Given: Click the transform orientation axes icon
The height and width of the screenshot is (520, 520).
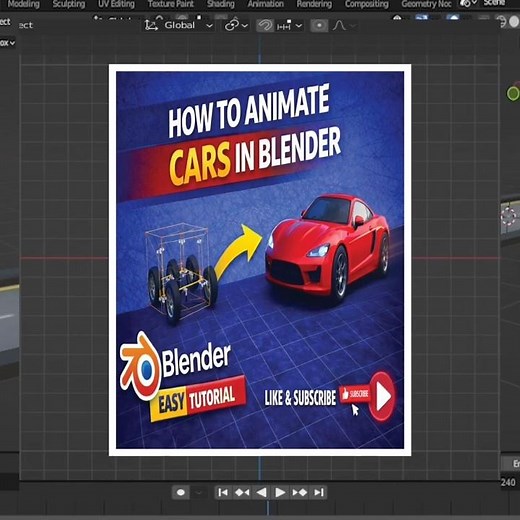Looking at the screenshot, I should click(151, 25).
